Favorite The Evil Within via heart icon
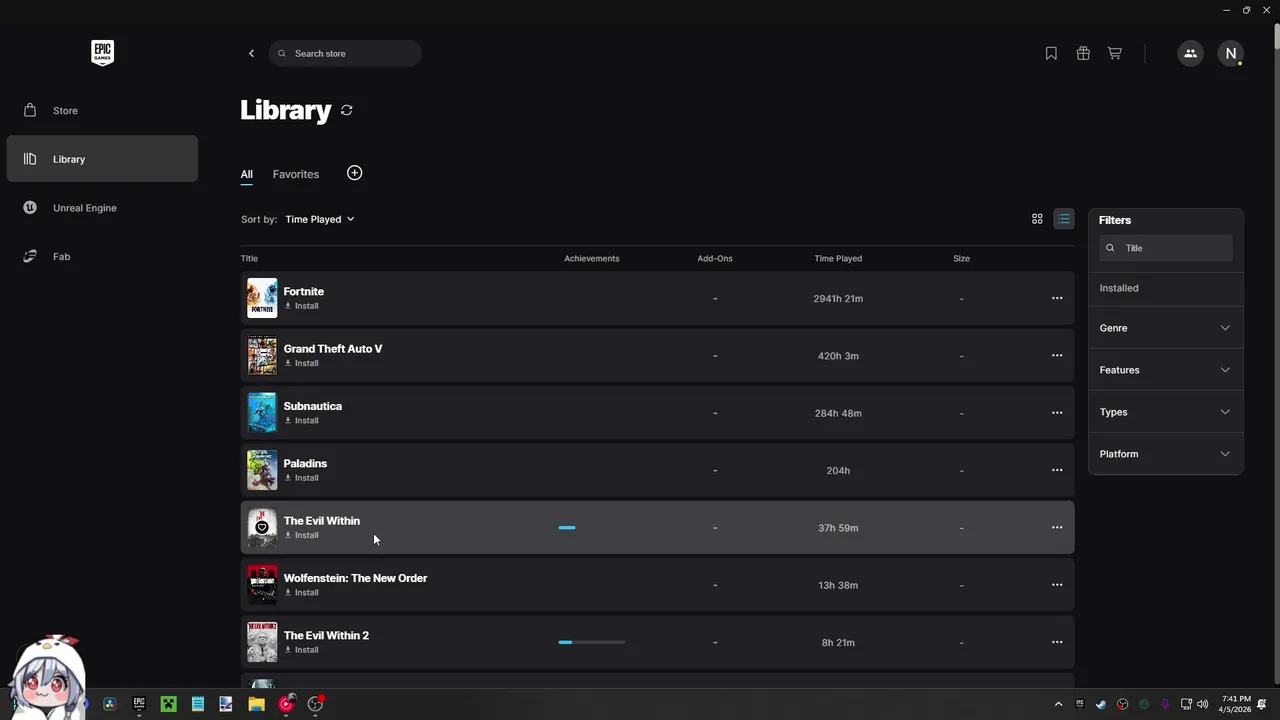The width and height of the screenshot is (1280, 720). [262, 527]
